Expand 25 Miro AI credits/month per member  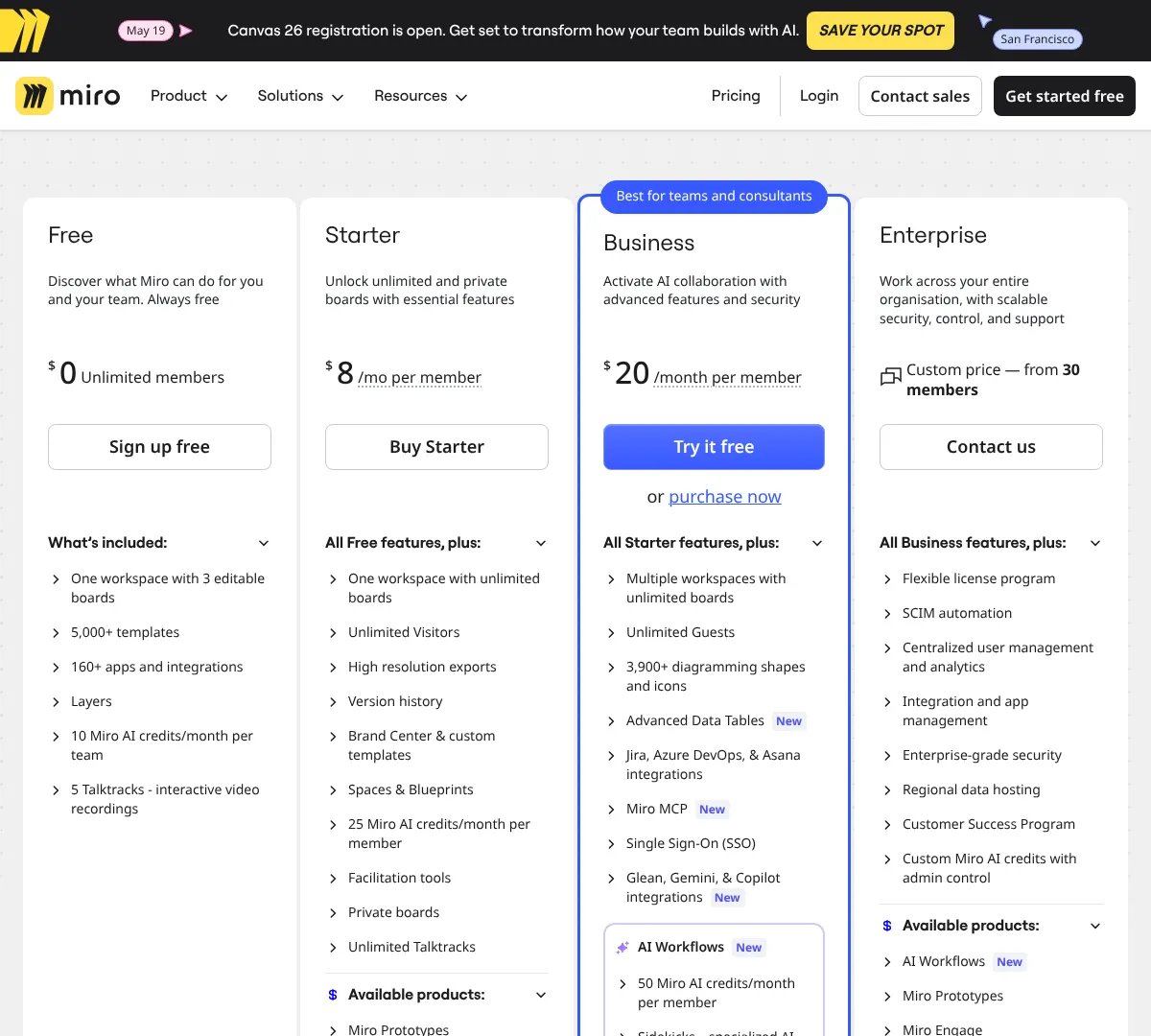point(436,834)
